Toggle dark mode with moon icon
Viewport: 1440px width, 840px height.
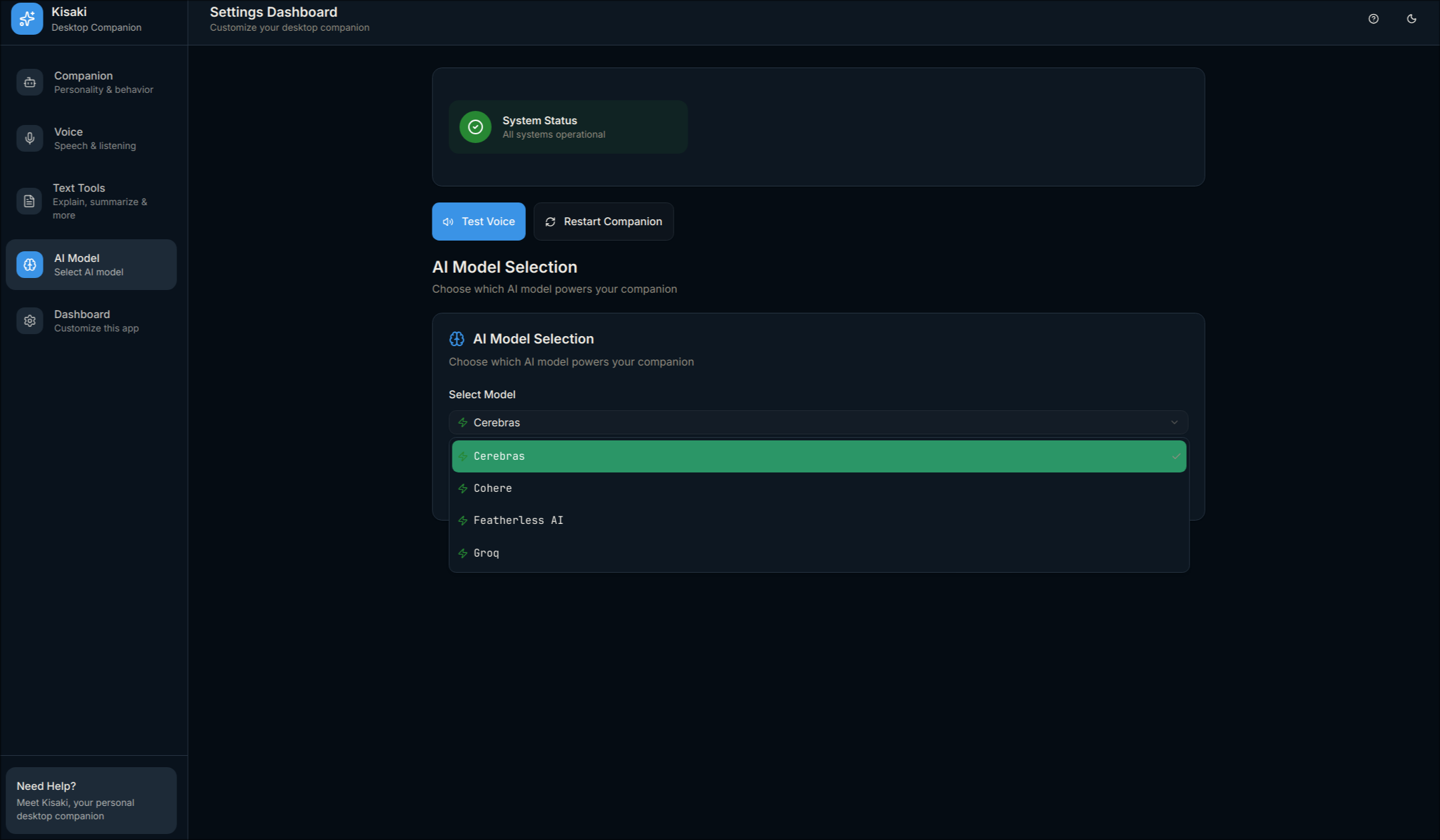(1411, 19)
